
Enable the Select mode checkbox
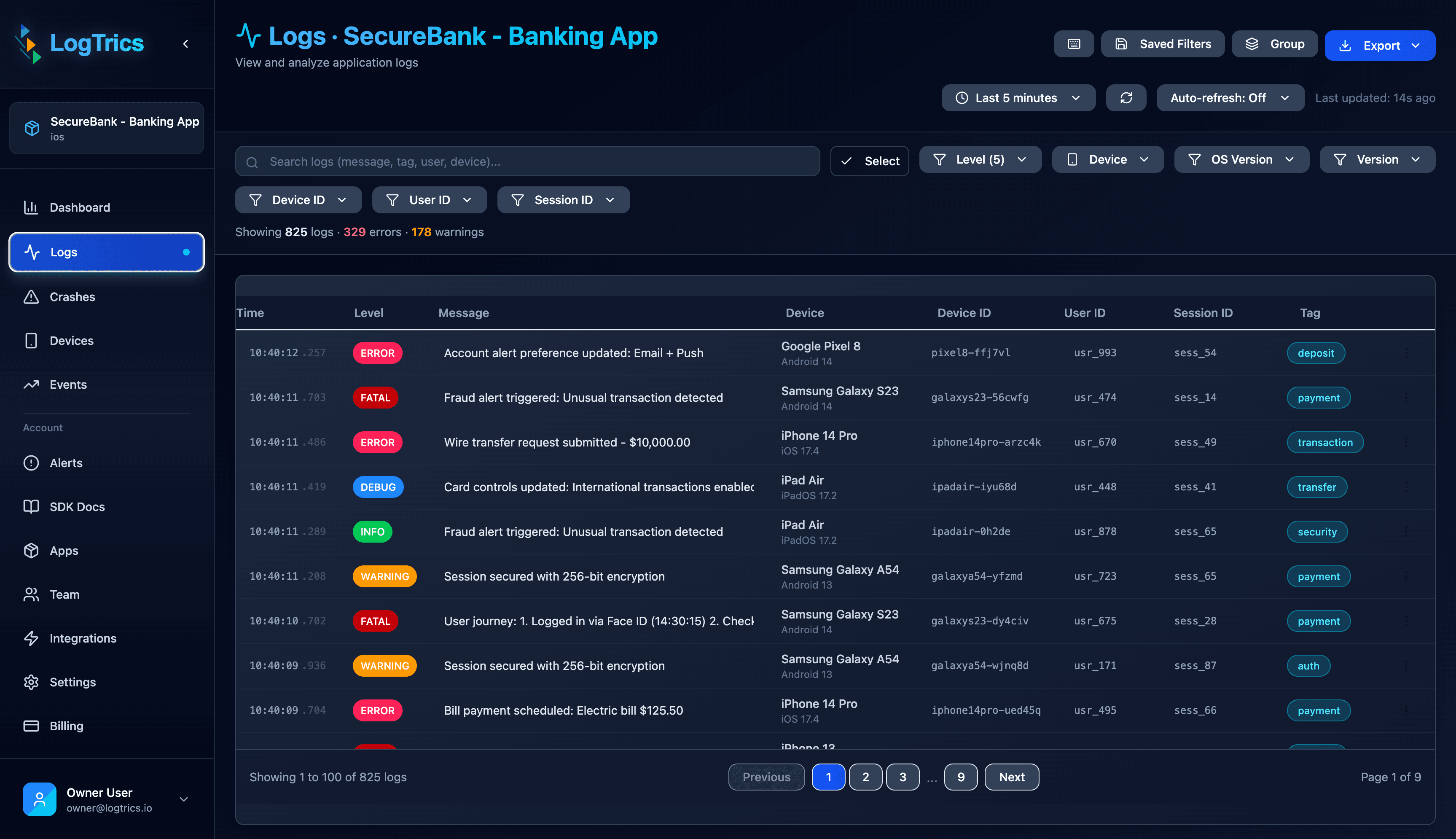pyautogui.click(x=869, y=161)
